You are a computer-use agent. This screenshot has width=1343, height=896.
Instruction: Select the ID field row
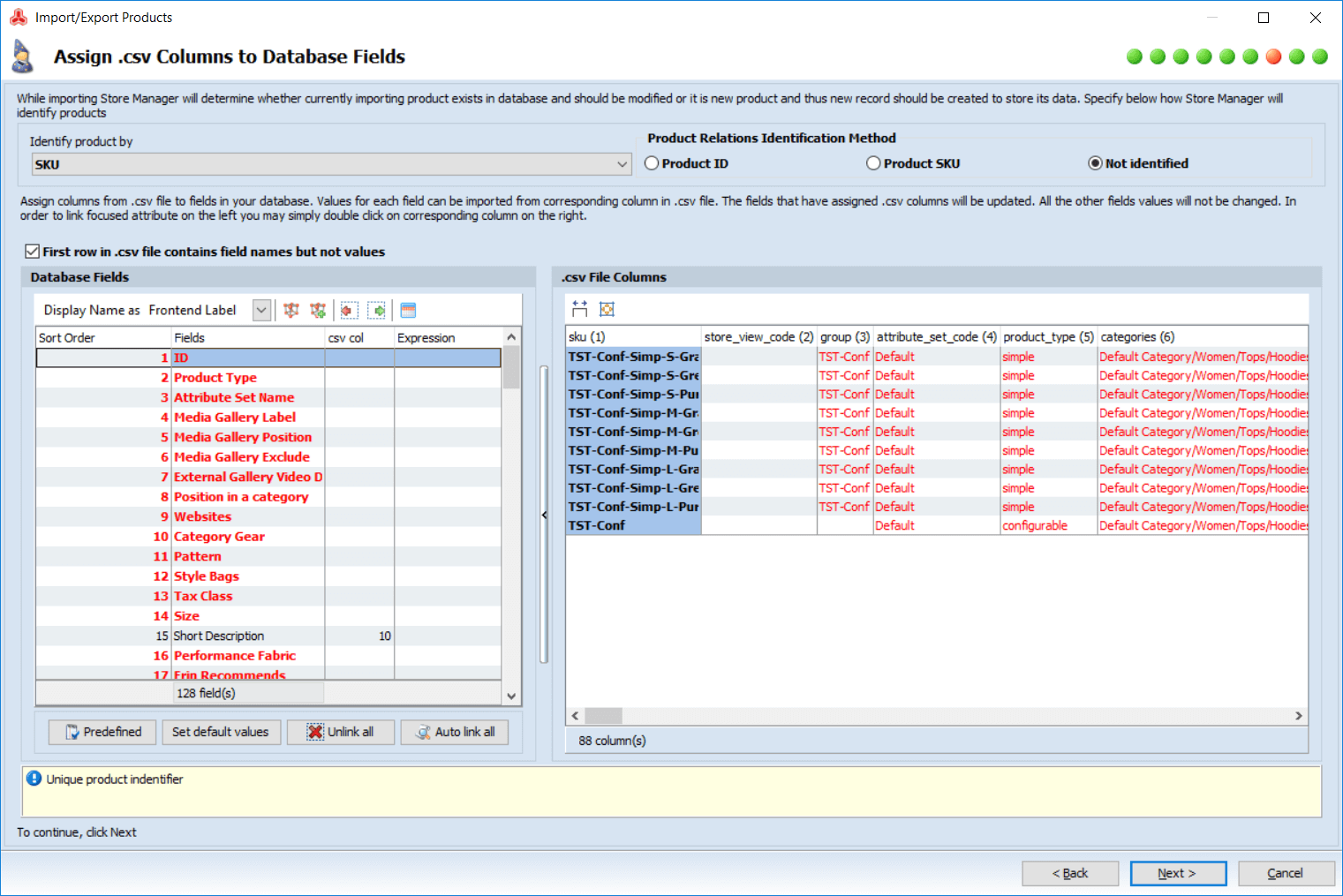(268, 358)
